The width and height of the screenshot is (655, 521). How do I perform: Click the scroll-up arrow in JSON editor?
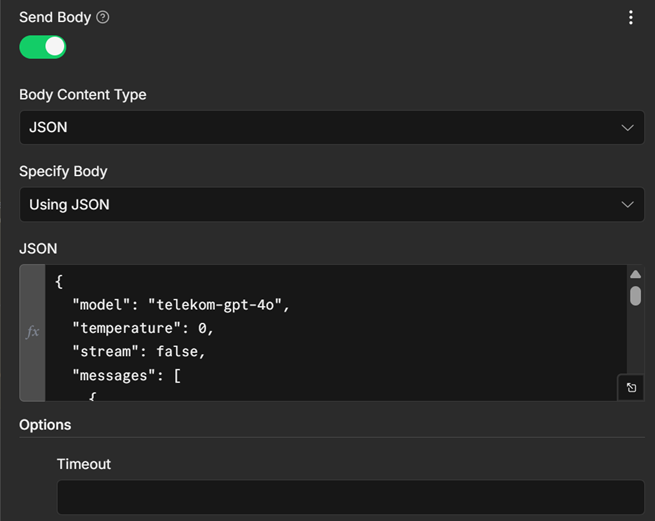(635, 274)
